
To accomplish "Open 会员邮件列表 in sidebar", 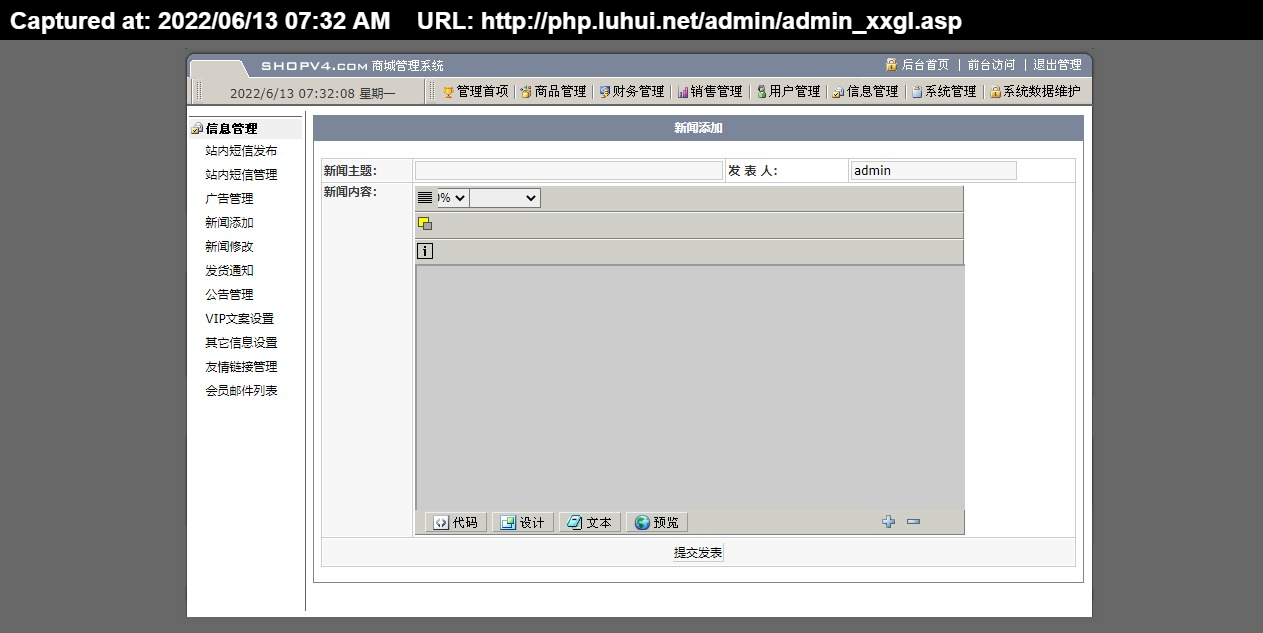I will pos(241,391).
